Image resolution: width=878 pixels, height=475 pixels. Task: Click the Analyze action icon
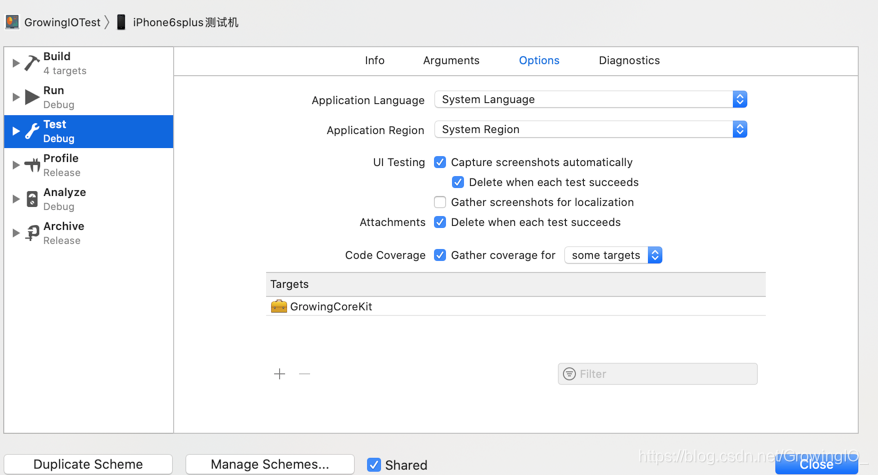click(x=32, y=199)
